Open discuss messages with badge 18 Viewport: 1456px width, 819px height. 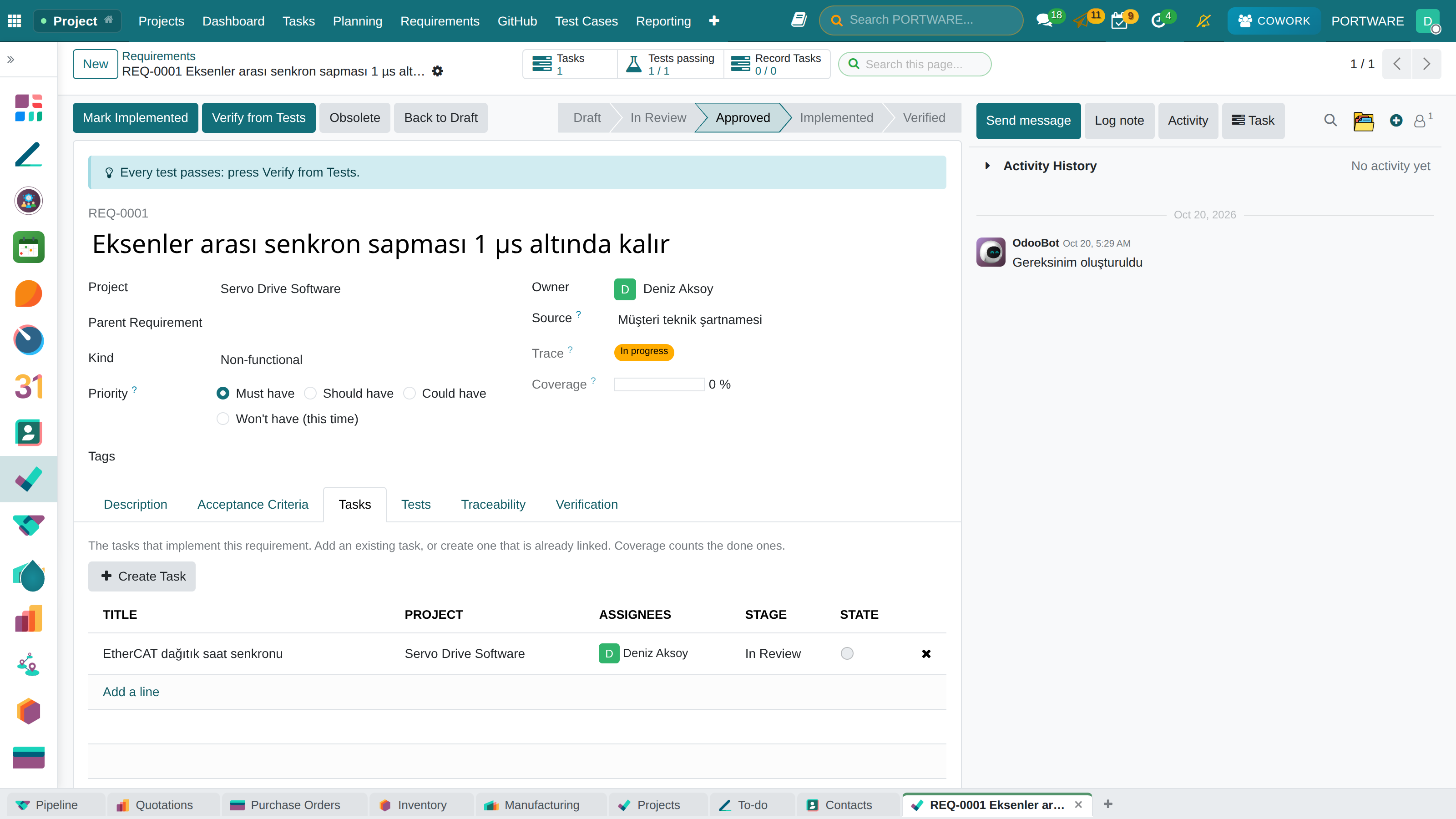(x=1045, y=21)
